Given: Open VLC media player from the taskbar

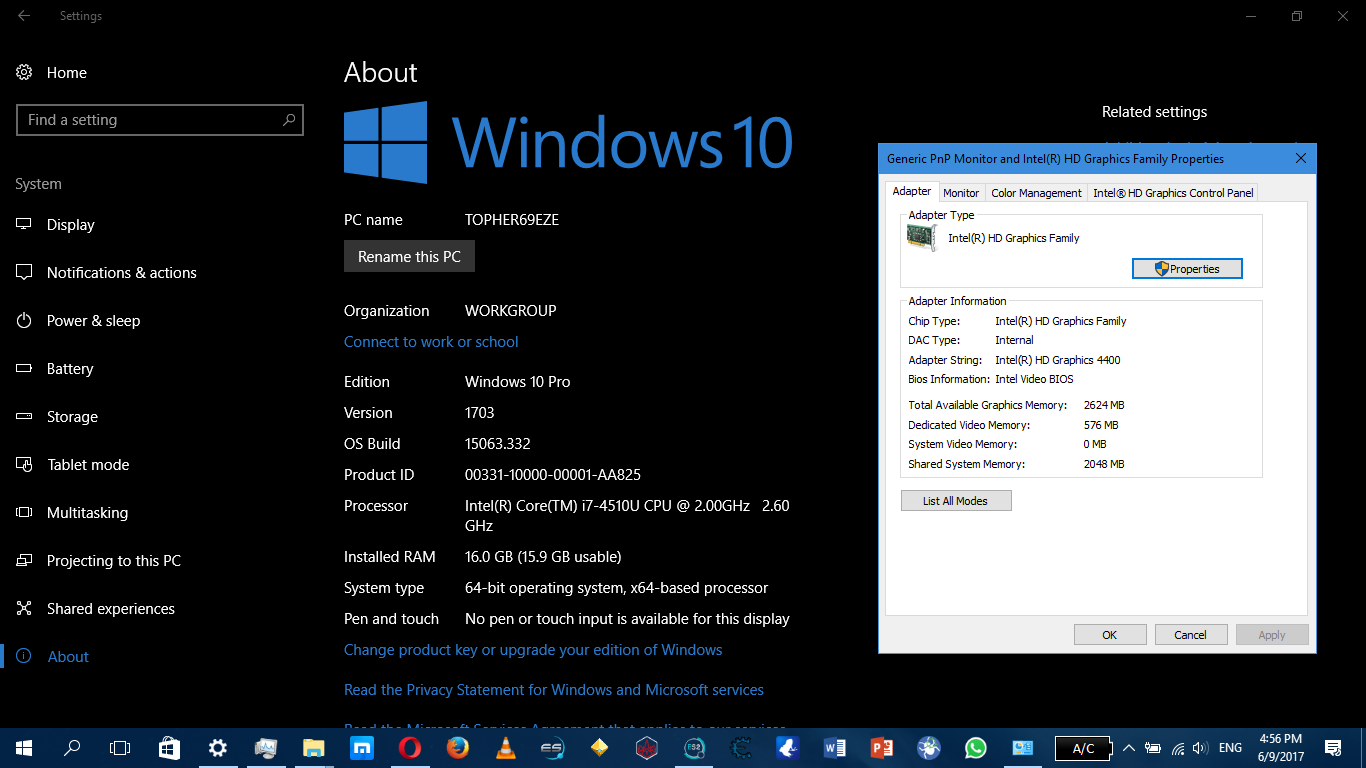Looking at the screenshot, I should coord(506,748).
